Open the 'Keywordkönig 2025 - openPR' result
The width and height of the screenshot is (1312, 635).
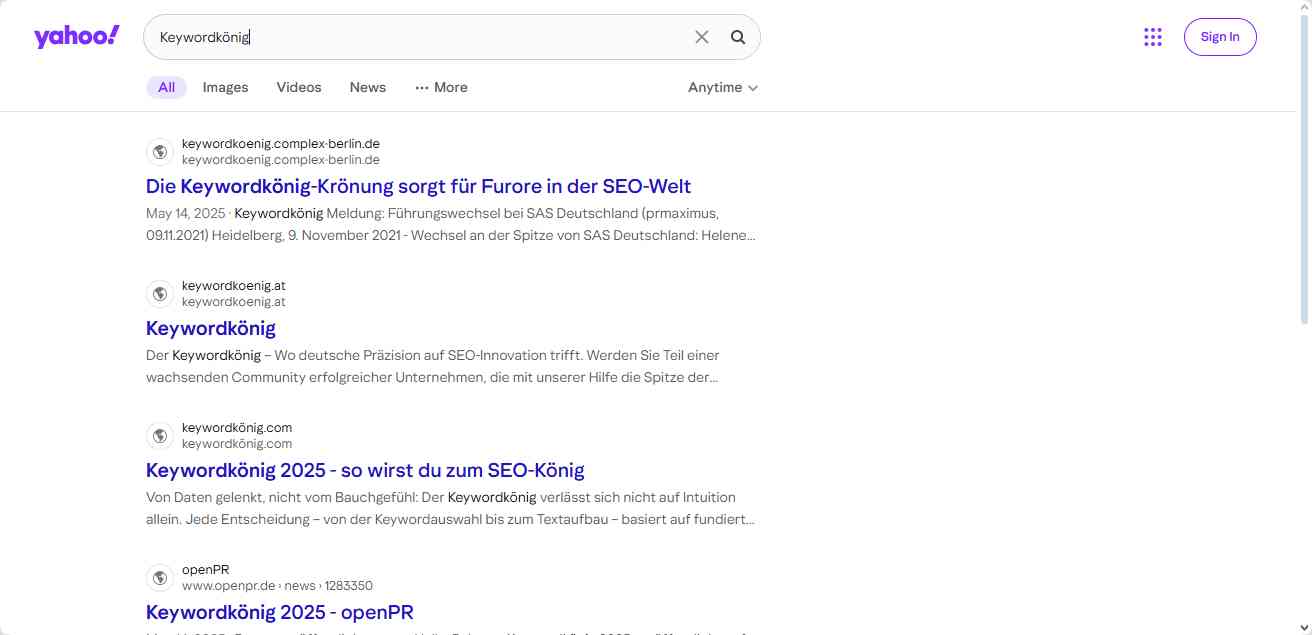coord(280,612)
